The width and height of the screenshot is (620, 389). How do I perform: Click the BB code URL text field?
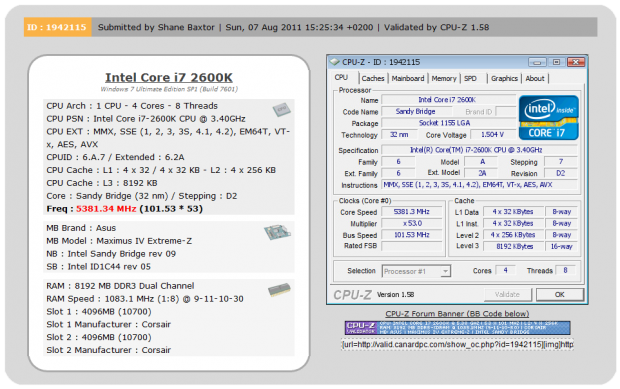point(457,345)
